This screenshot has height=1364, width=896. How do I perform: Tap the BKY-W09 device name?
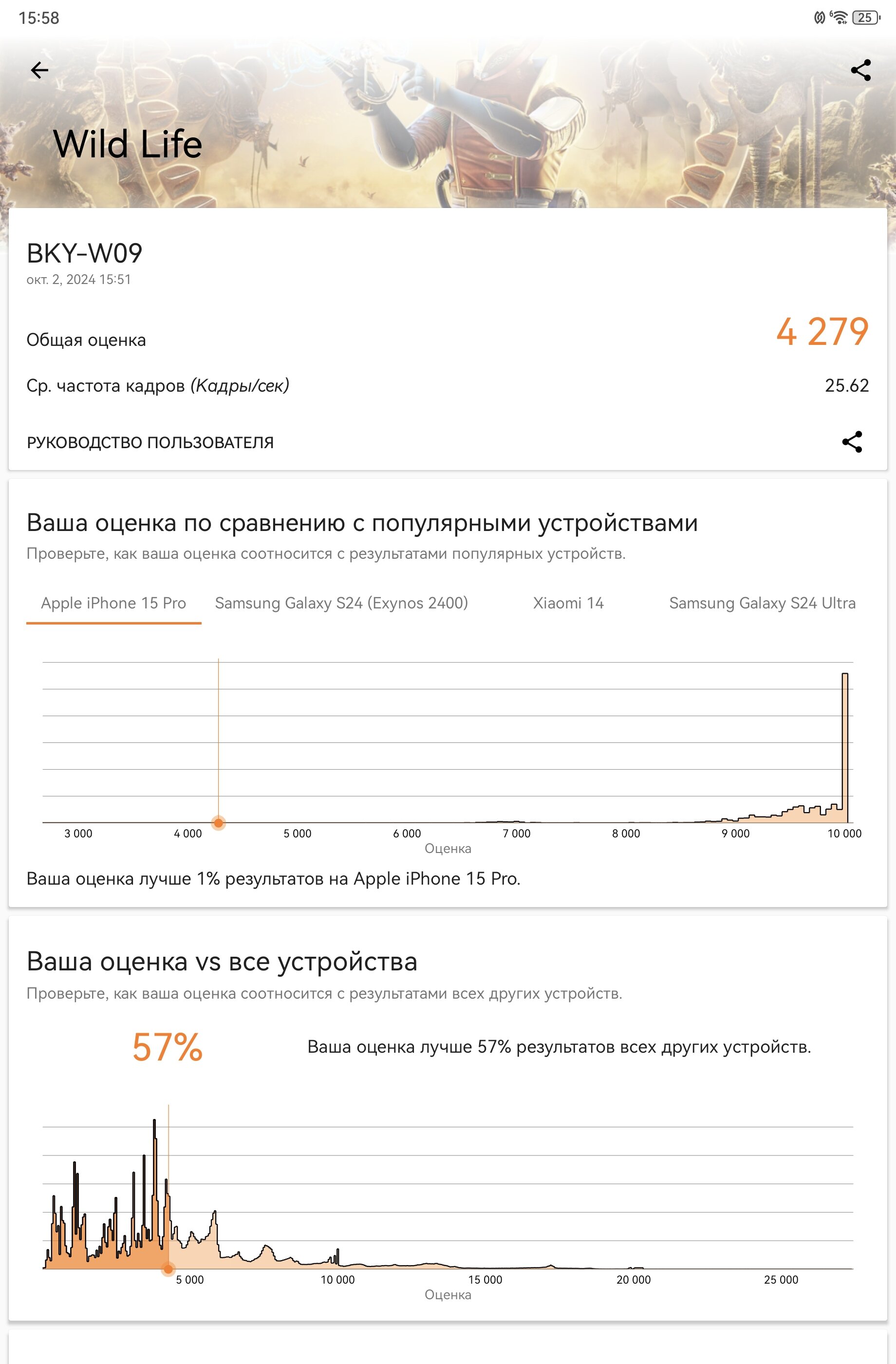[85, 253]
